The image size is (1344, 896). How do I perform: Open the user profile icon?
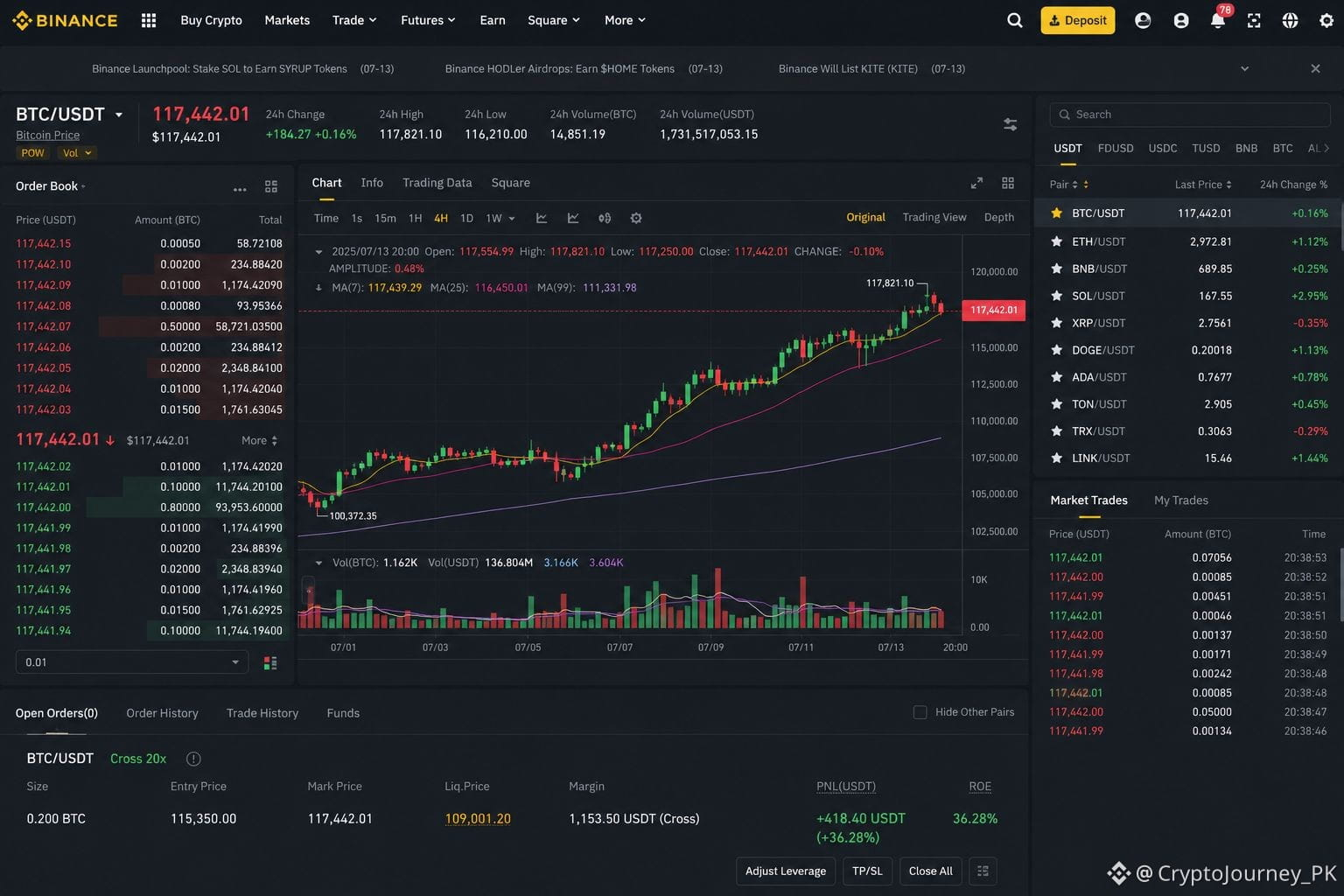[x=1181, y=20]
